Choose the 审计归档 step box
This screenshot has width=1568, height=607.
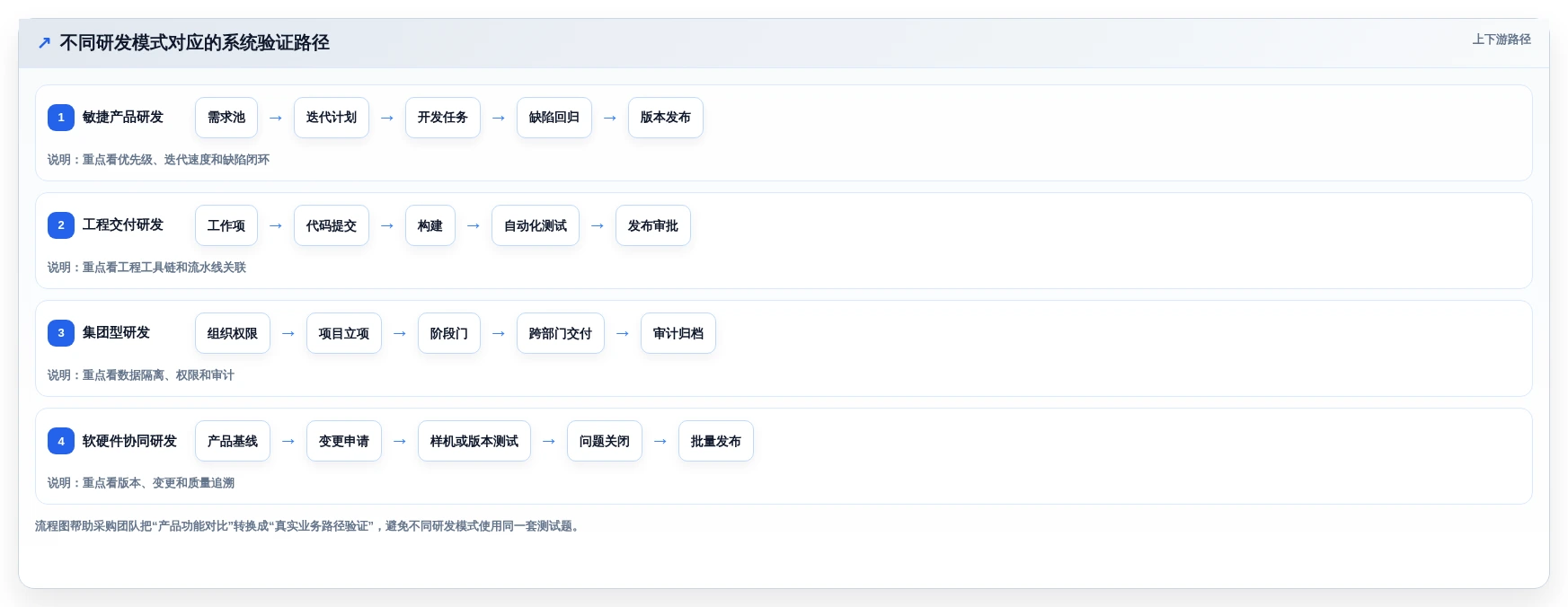pyautogui.click(x=678, y=333)
